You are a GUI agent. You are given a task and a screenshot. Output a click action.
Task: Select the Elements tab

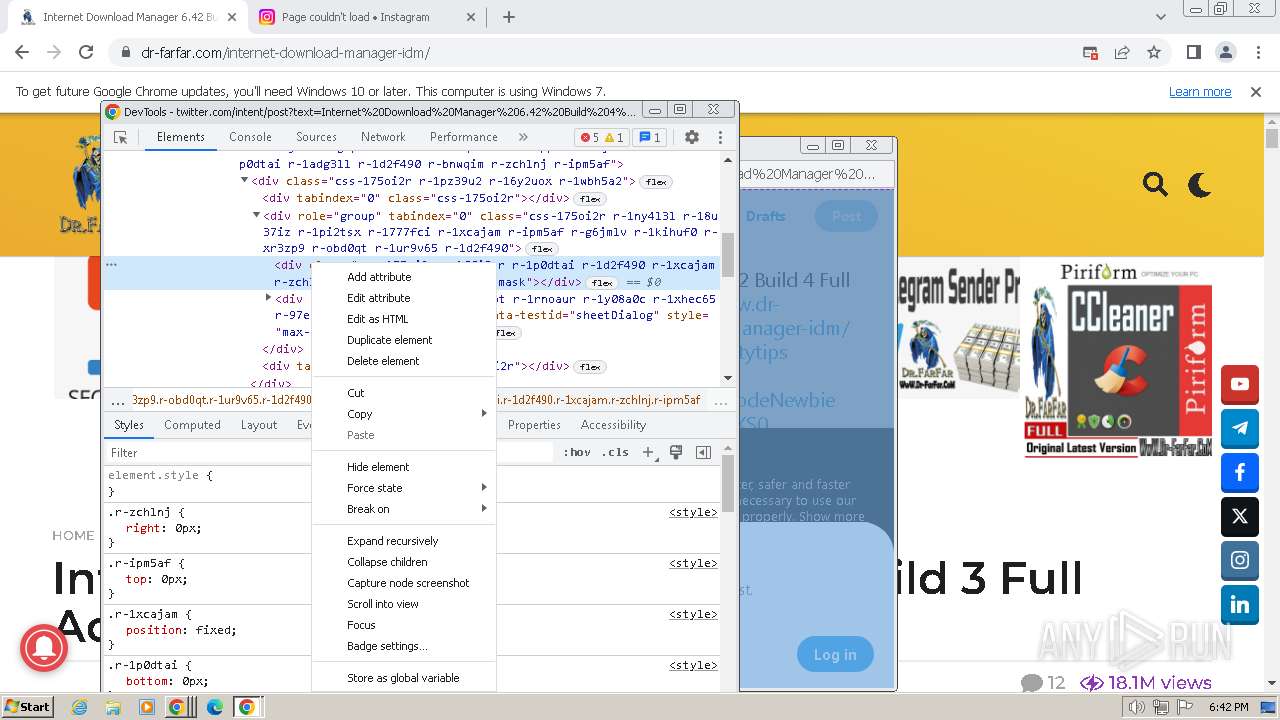180,137
